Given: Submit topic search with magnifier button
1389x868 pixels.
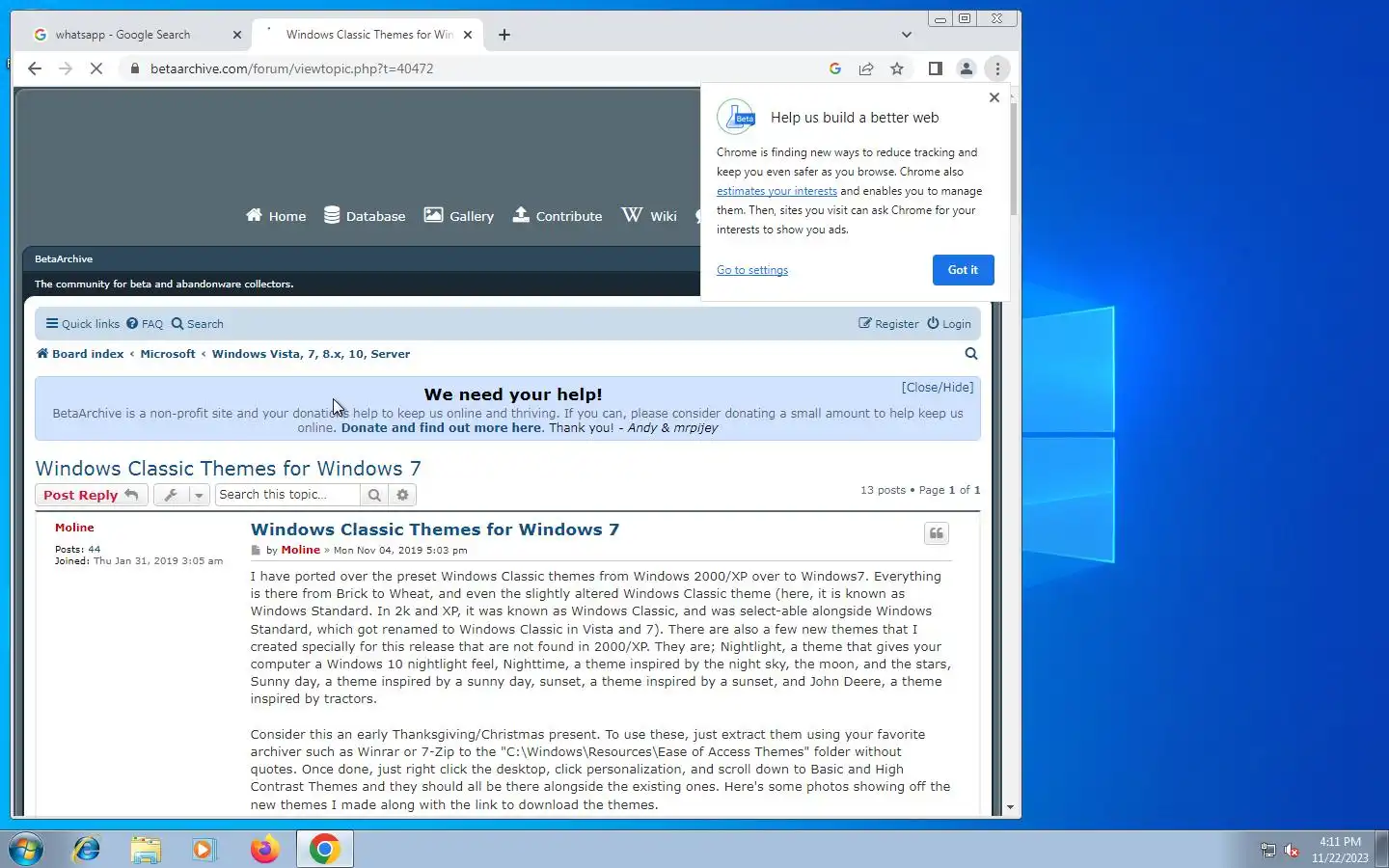Looking at the screenshot, I should tap(374, 495).
